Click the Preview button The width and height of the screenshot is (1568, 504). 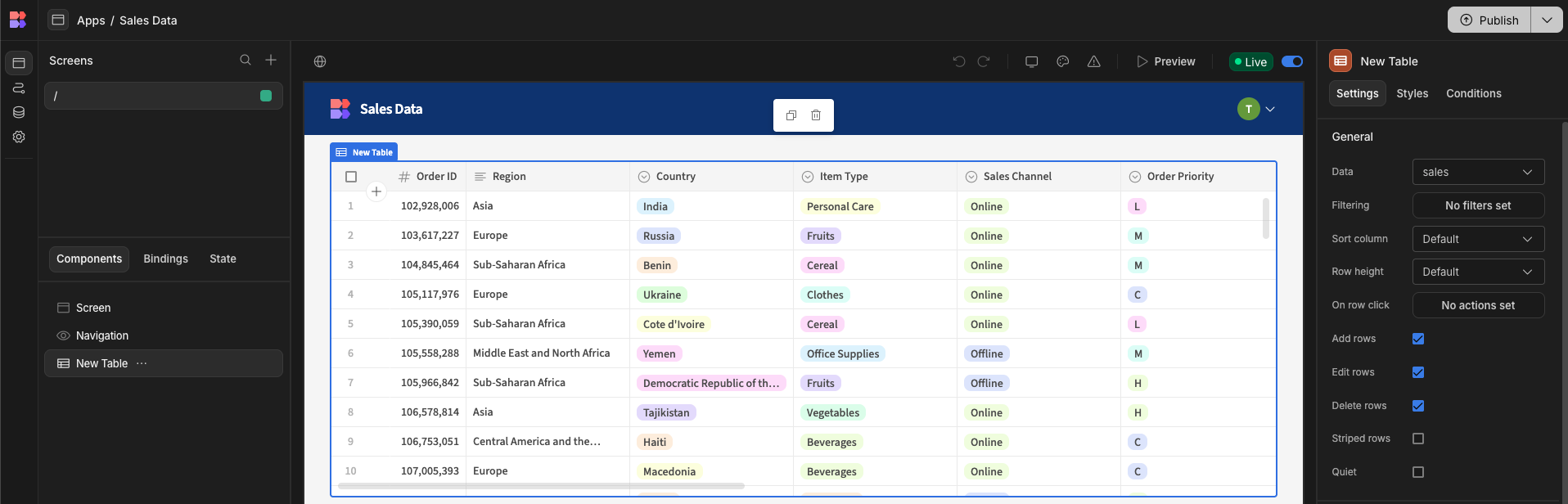point(1165,61)
